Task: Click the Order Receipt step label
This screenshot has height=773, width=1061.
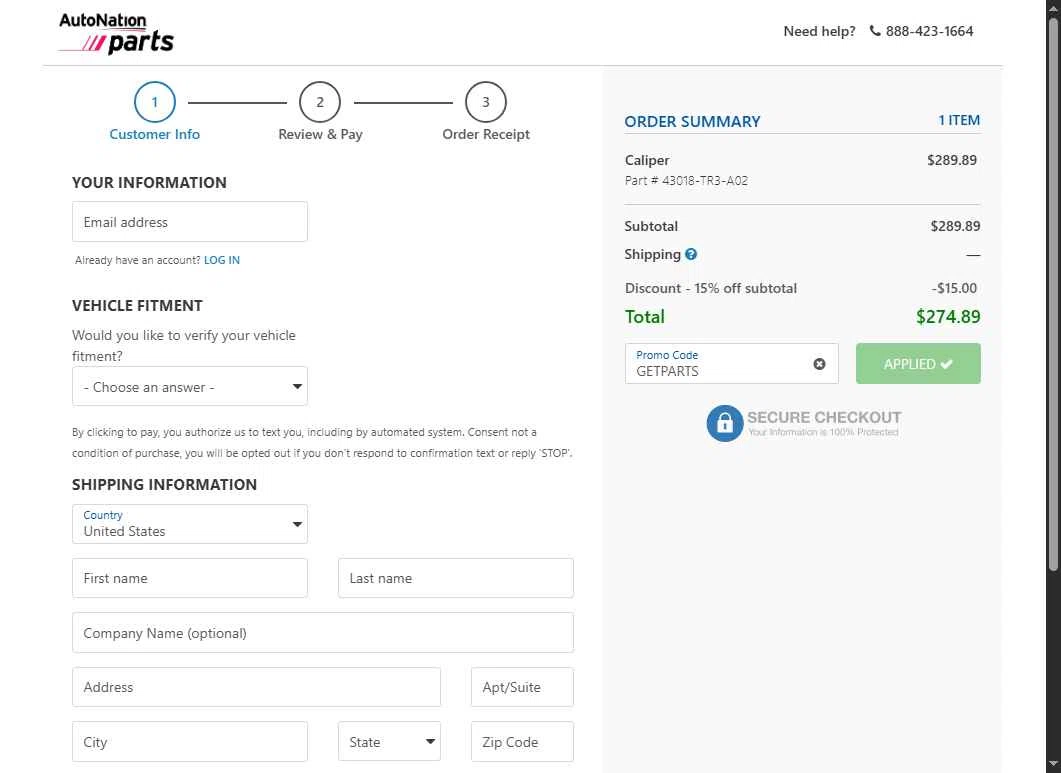Action: point(486,134)
